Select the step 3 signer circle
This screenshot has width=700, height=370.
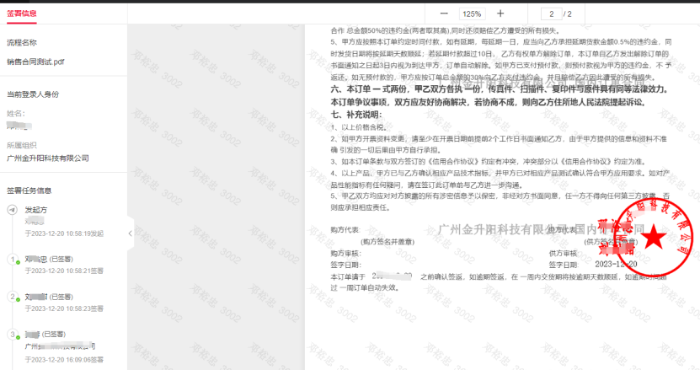coord(12,334)
